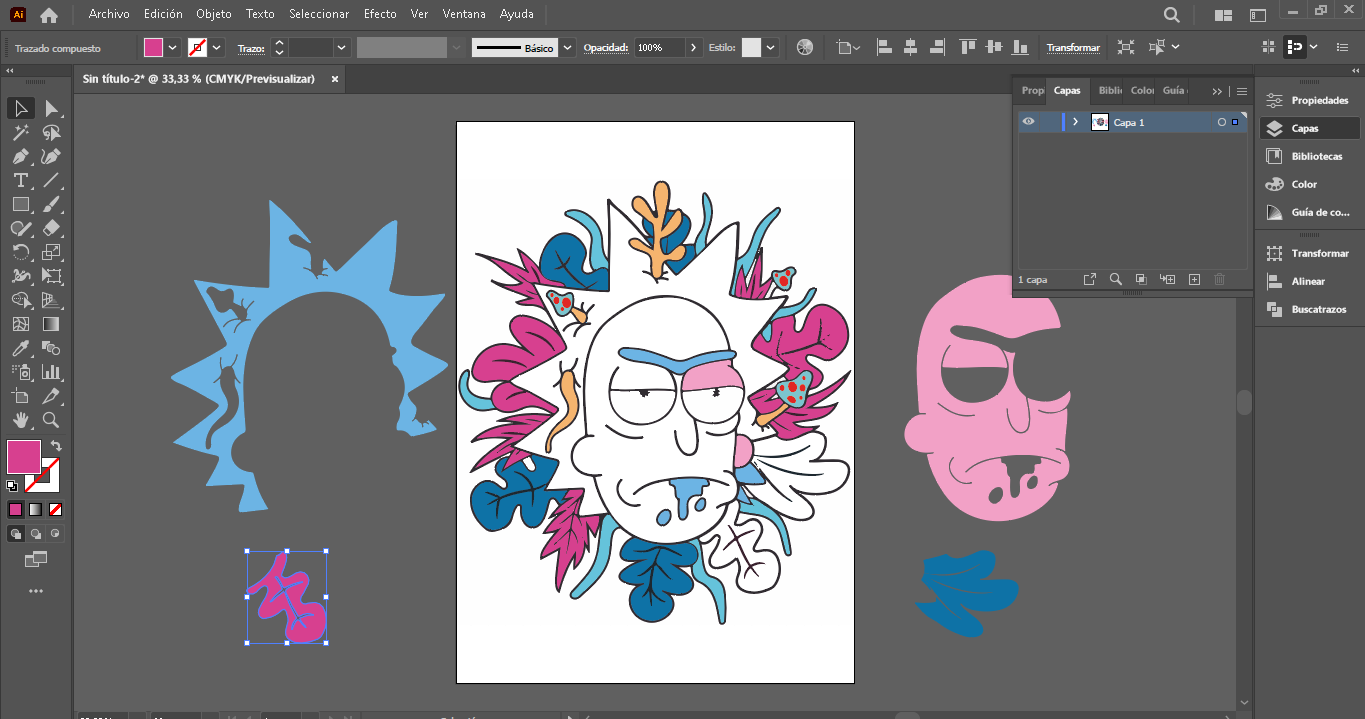
Task: Enable Draw Normal mode
Action: 16,534
